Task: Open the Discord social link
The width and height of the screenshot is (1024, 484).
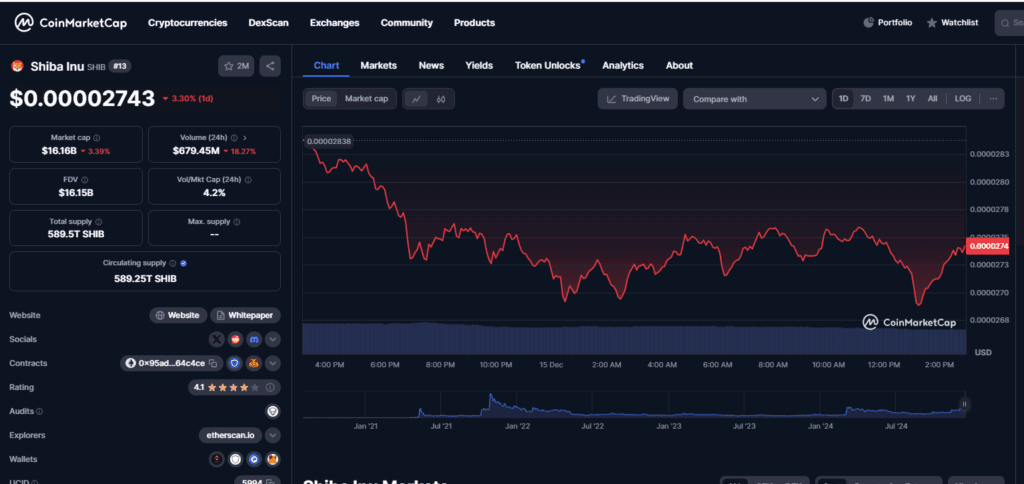Action: pyautogui.click(x=254, y=340)
